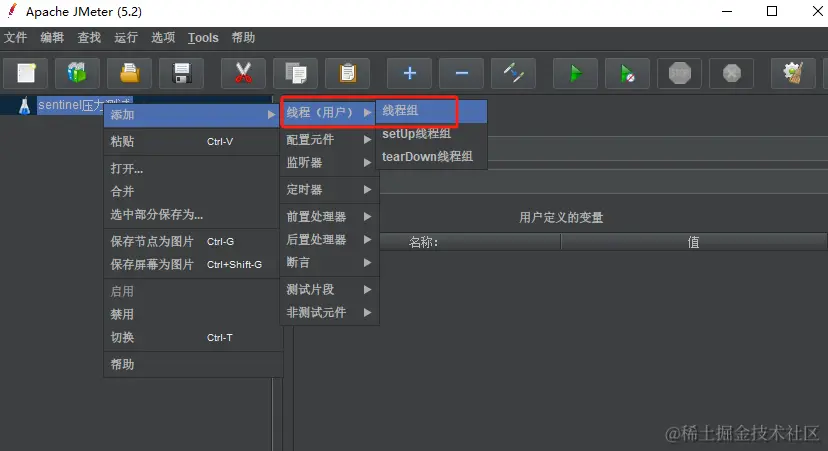Screen dimensions: 828x451
Task: Open the Tools menu
Action: coord(203,37)
